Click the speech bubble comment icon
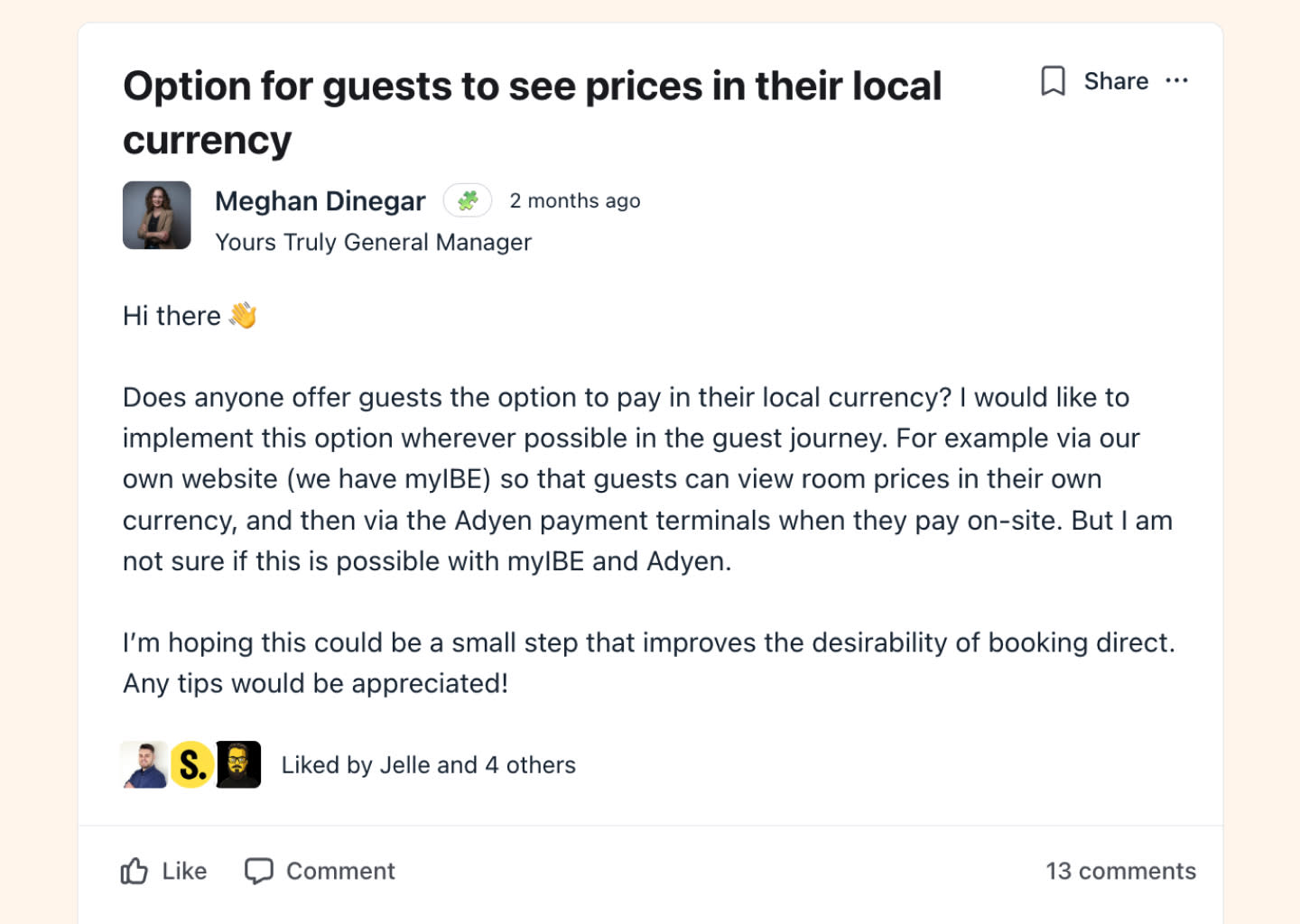 (259, 871)
